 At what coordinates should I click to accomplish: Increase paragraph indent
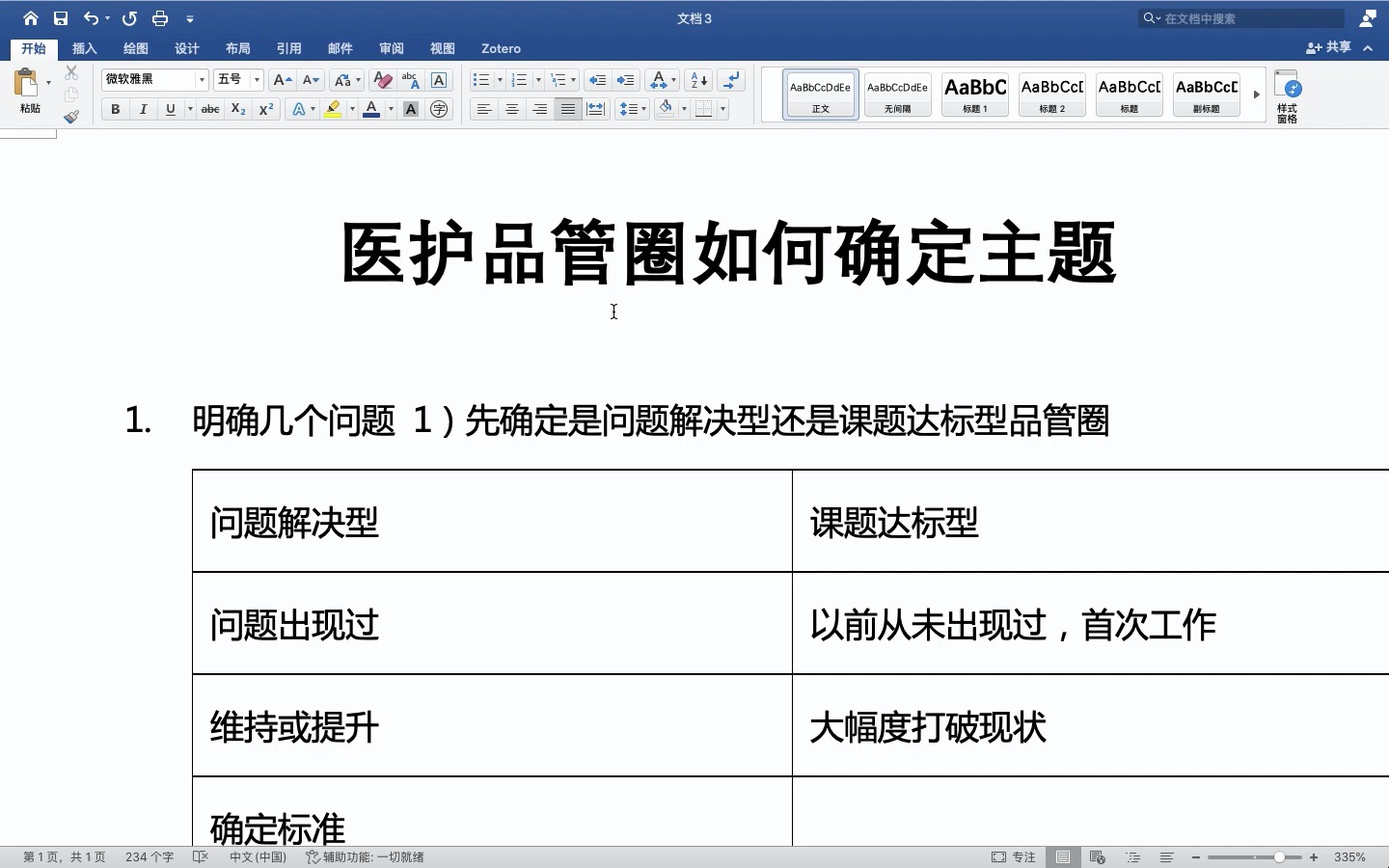625,80
